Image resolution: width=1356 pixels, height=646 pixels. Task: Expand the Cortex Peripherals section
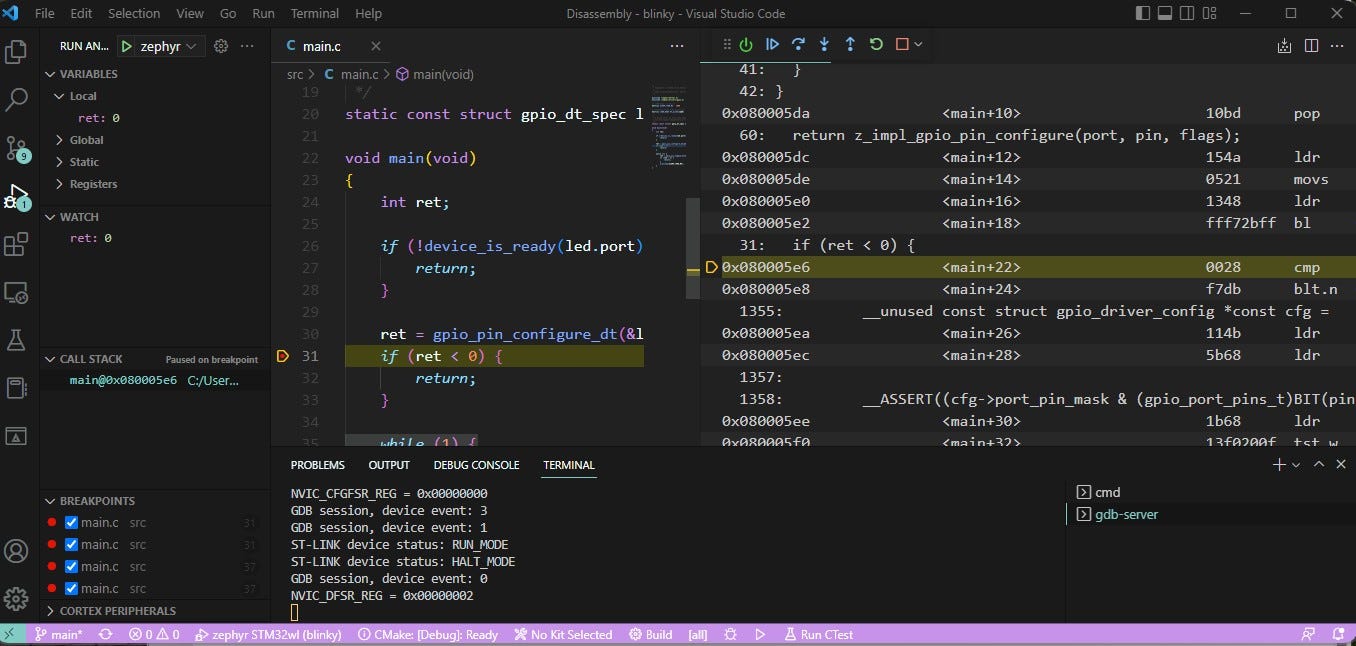coord(116,611)
